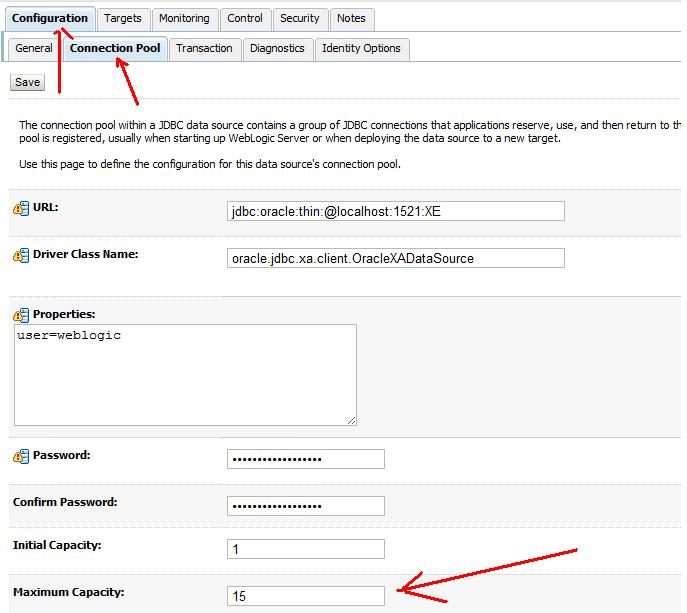Click the Initial Capacity label
Image resolution: width=687 pixels, height=613 pixels.
[x=57, y=545]
